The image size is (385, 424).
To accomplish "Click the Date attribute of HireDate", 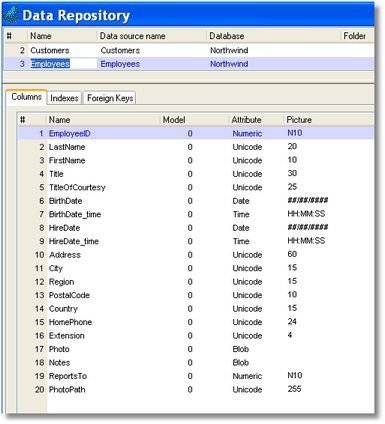I will pos(241,228).
